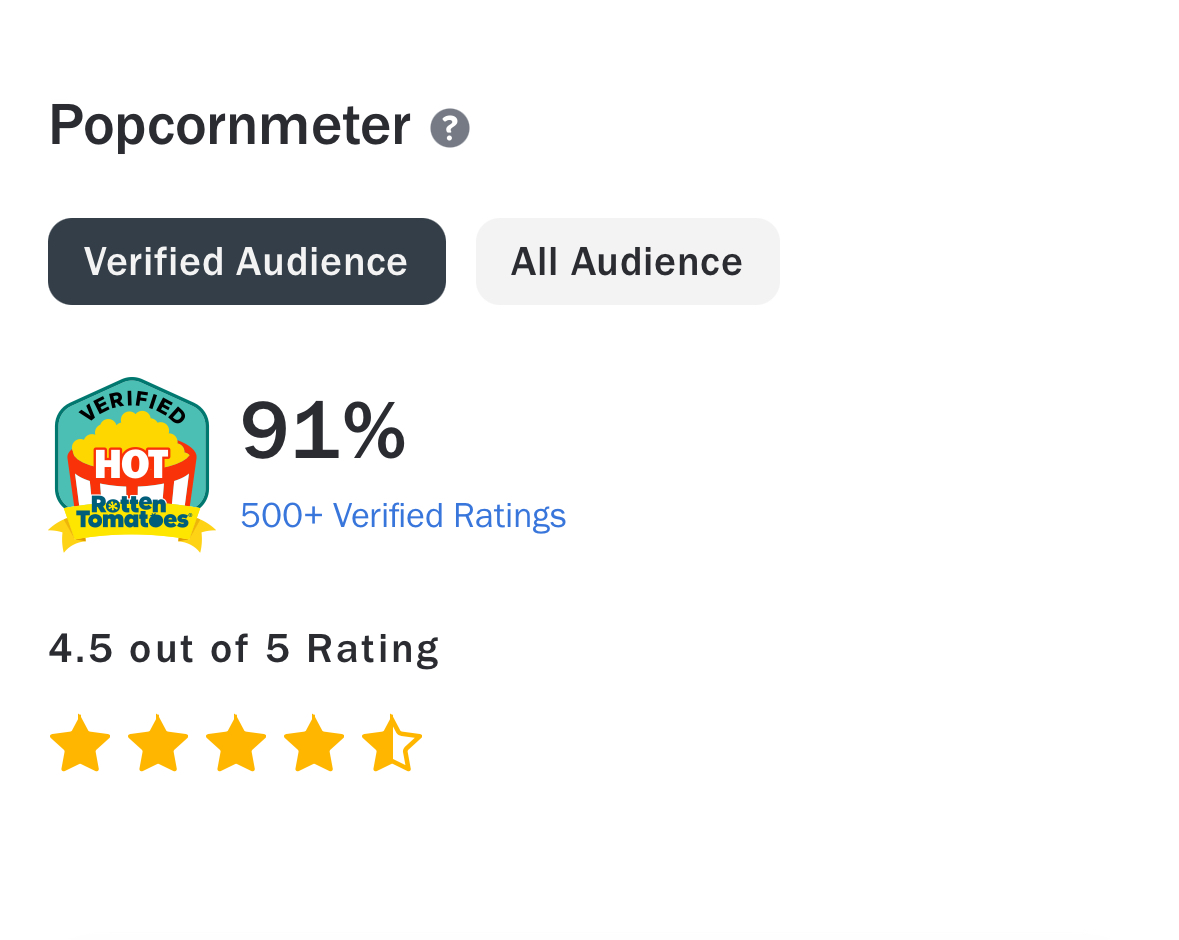
Task: Click the Popcornmeter help question mark icon
Action: pyautogui.click(x=450, y=128)
